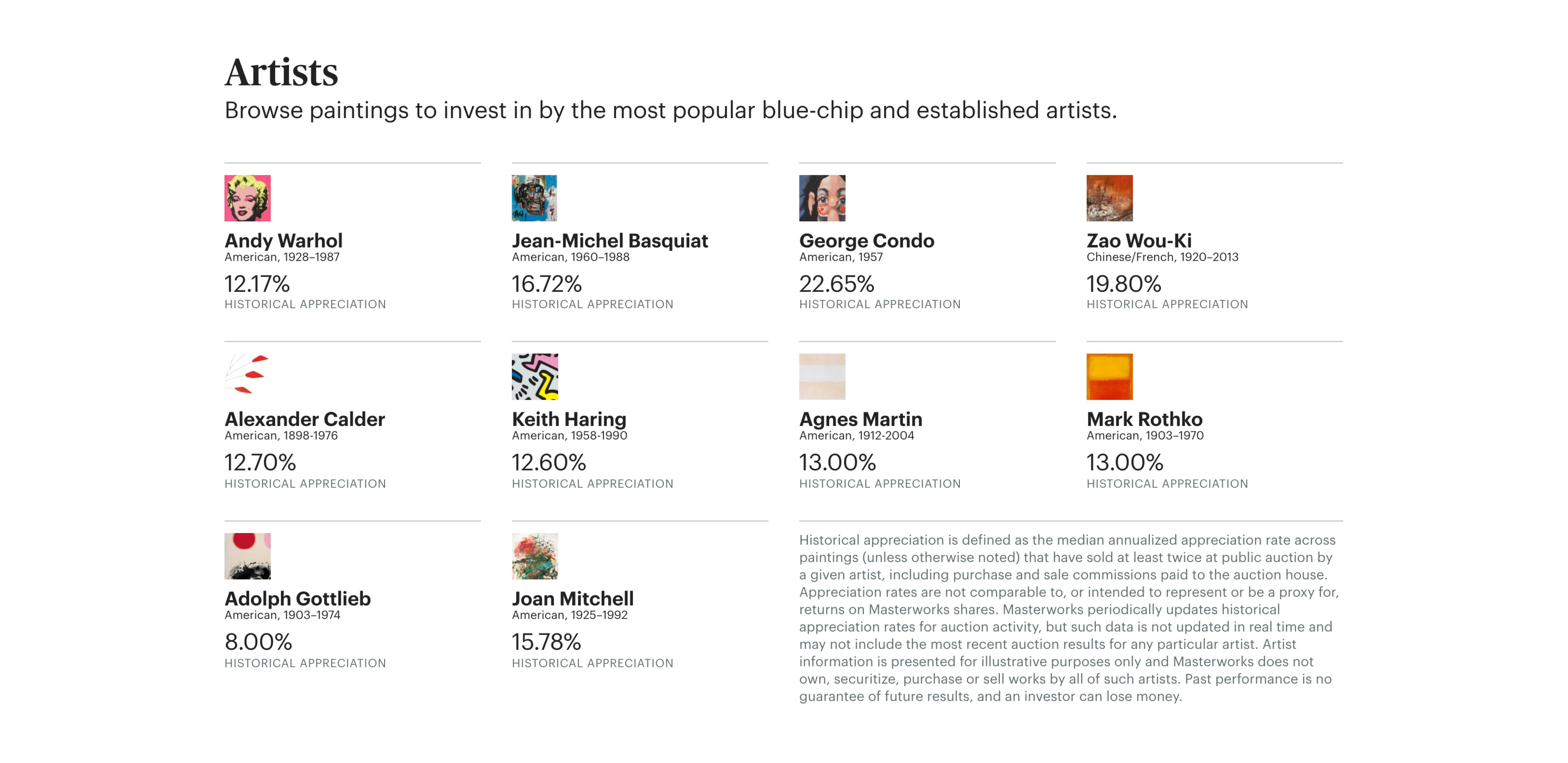The image size is (1568, 763).
Task: Open the Alexander Calder name link
Action: tap(304, 419)
